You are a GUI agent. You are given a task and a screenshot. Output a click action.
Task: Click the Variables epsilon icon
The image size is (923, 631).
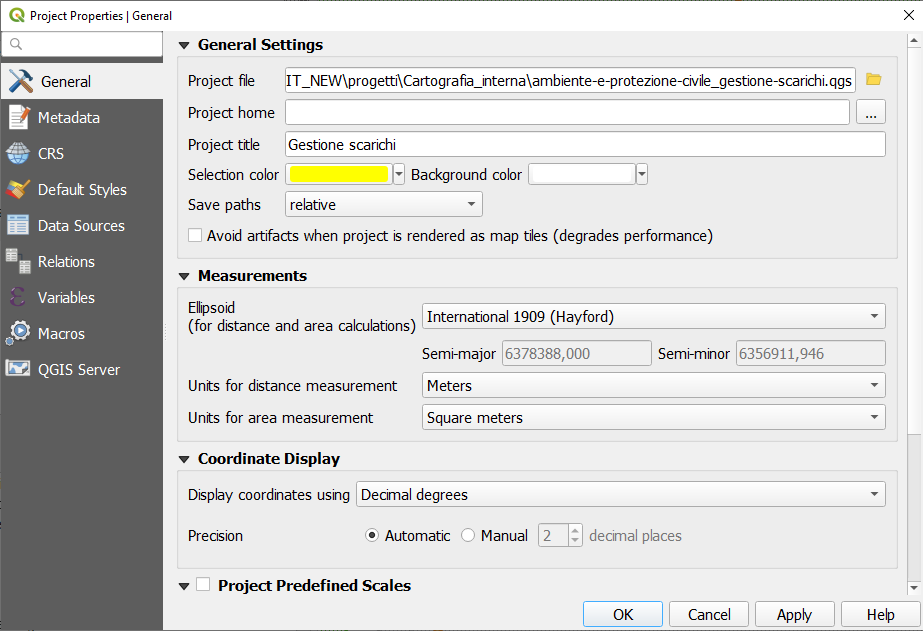click(18, 297)
